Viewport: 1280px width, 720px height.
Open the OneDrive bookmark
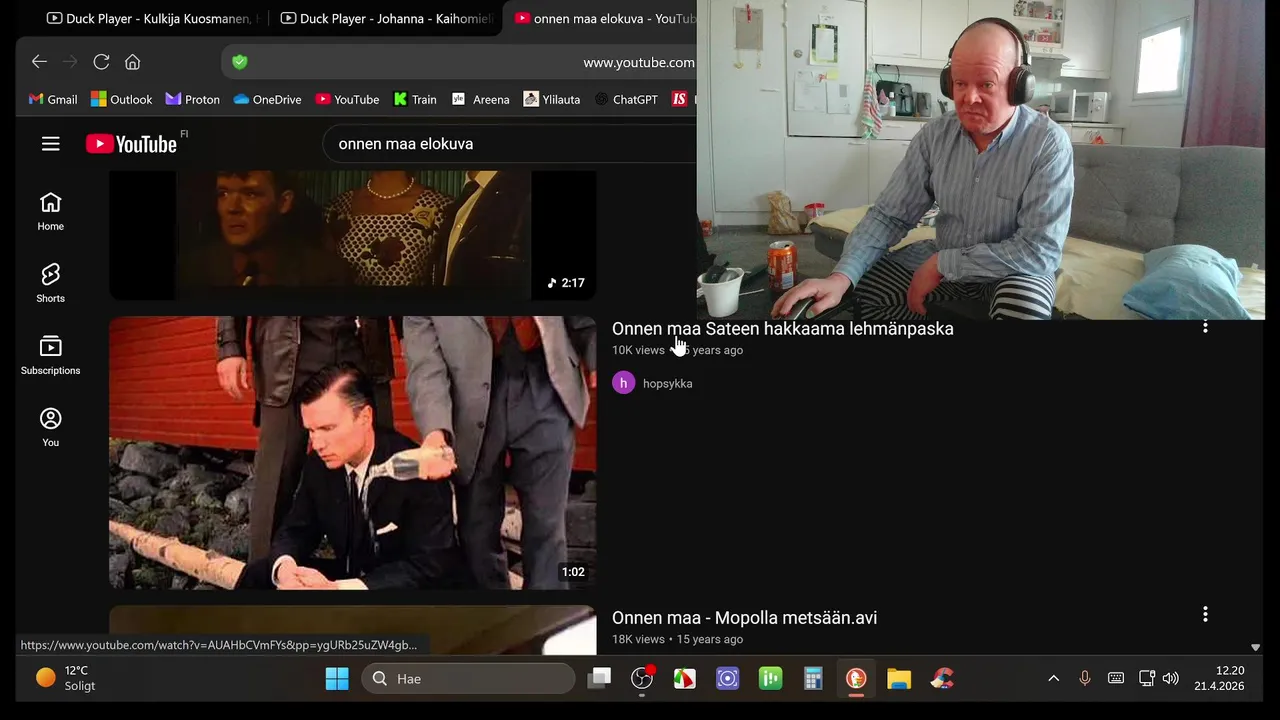(267, 99)
